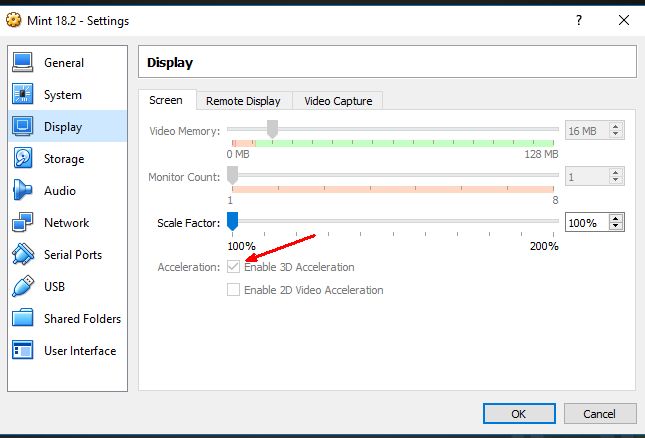This screenshot has height=438, width=645.
Task: Open the Video Capture tab
Action: (338, 101)
